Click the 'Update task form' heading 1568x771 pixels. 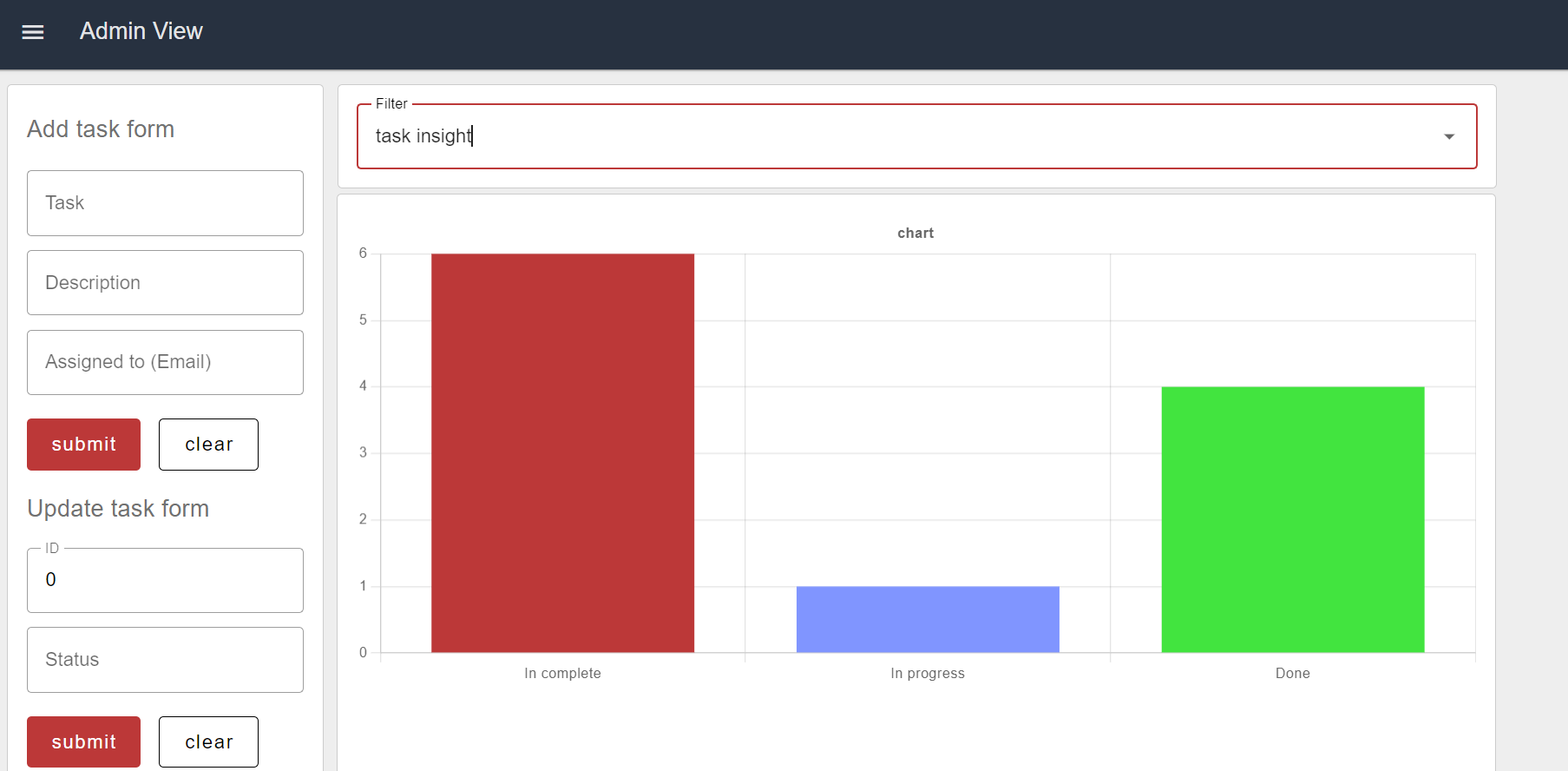pos(118,509)
